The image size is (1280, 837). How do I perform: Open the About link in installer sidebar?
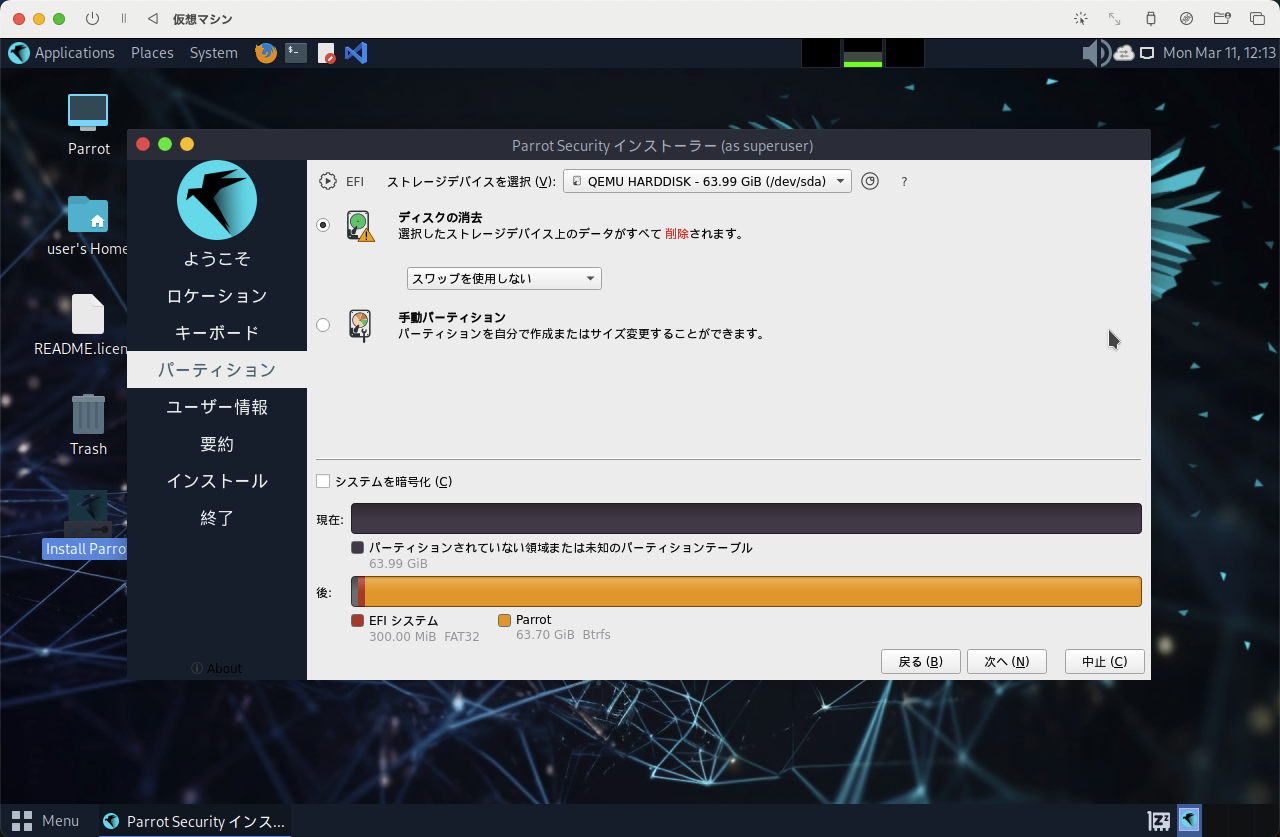pyautogui.click(x=217, y=668)
